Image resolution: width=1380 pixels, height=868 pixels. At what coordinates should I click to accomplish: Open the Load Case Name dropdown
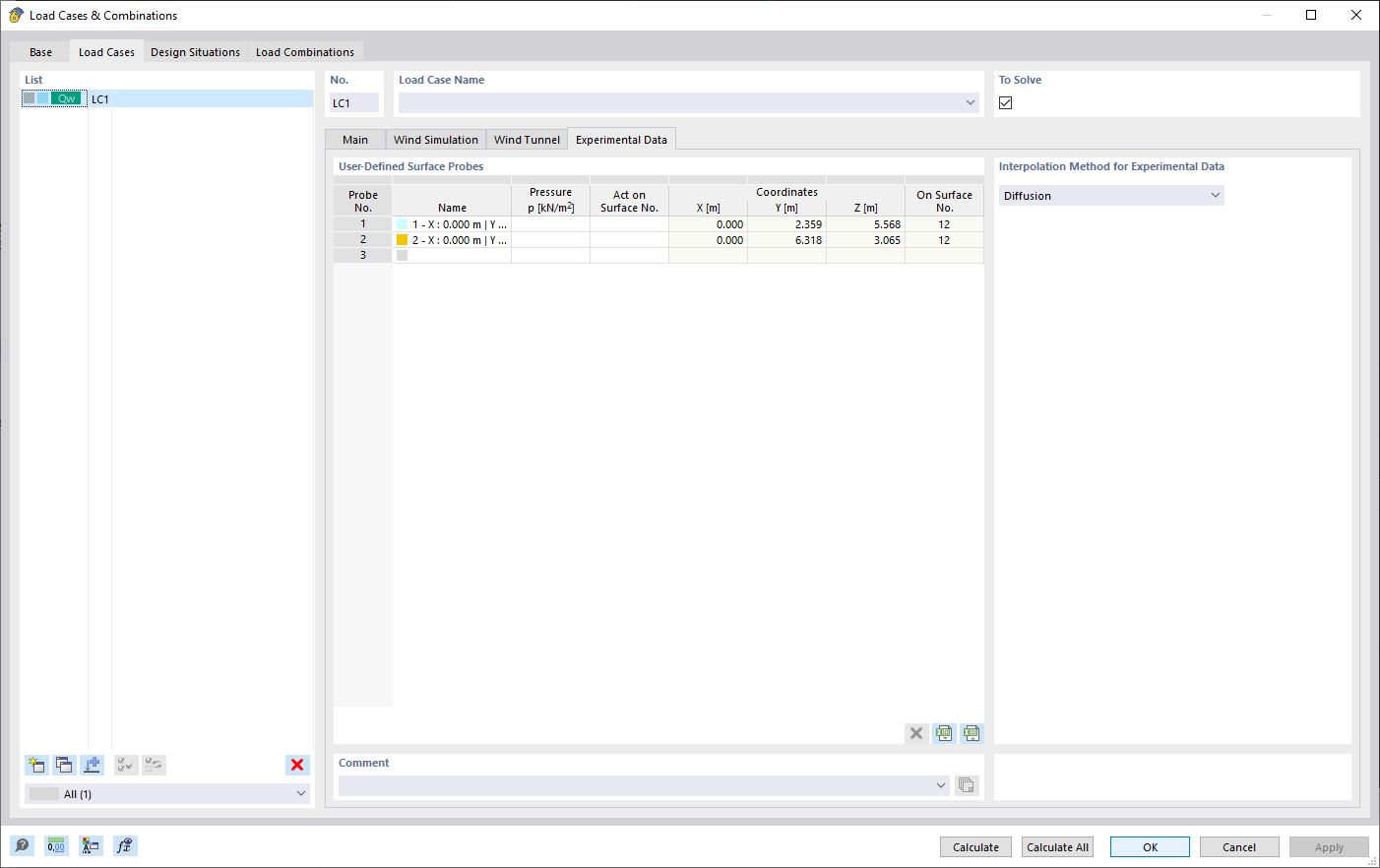971,101
